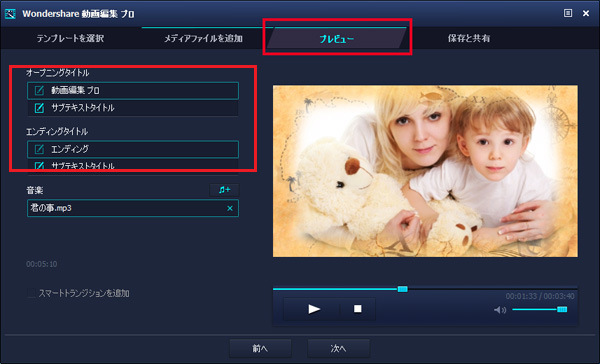The width and height of the screenshot is (600, 364).
Task: Click the 君の事.mp3 music field
Action: coord(133,208)
